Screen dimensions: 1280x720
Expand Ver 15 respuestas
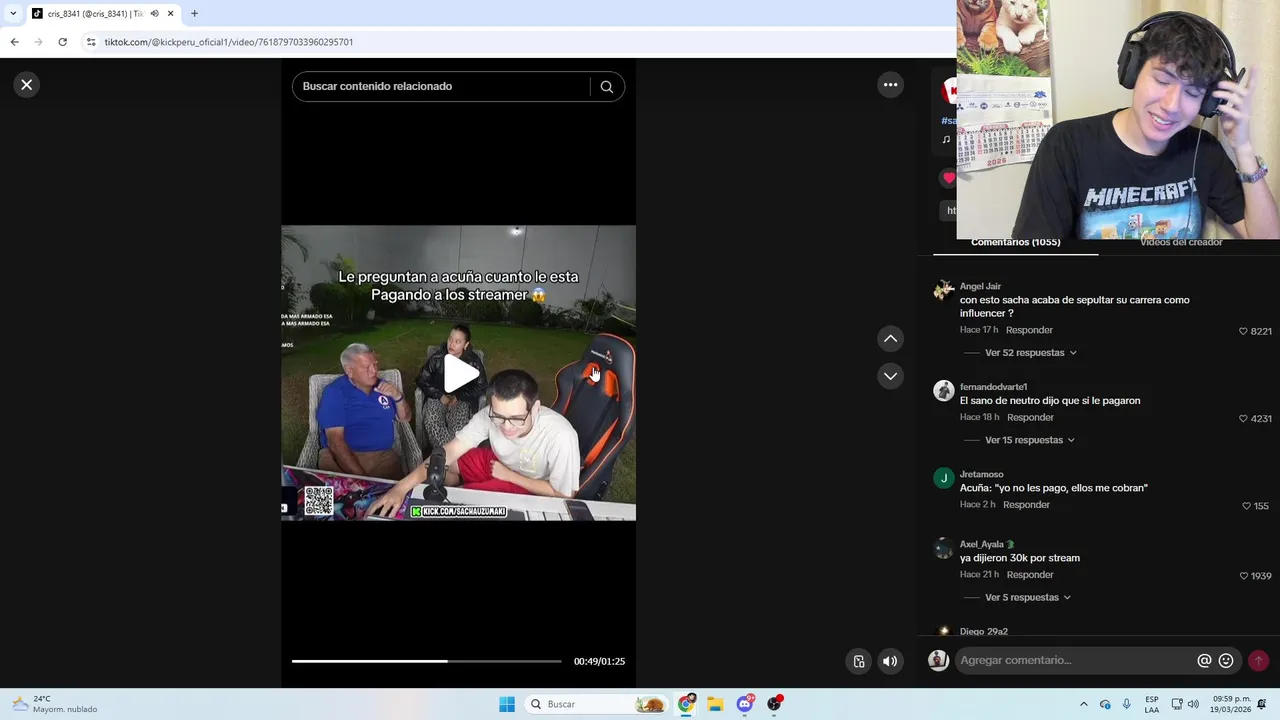pyautogui.click(x=1029, y=440)
